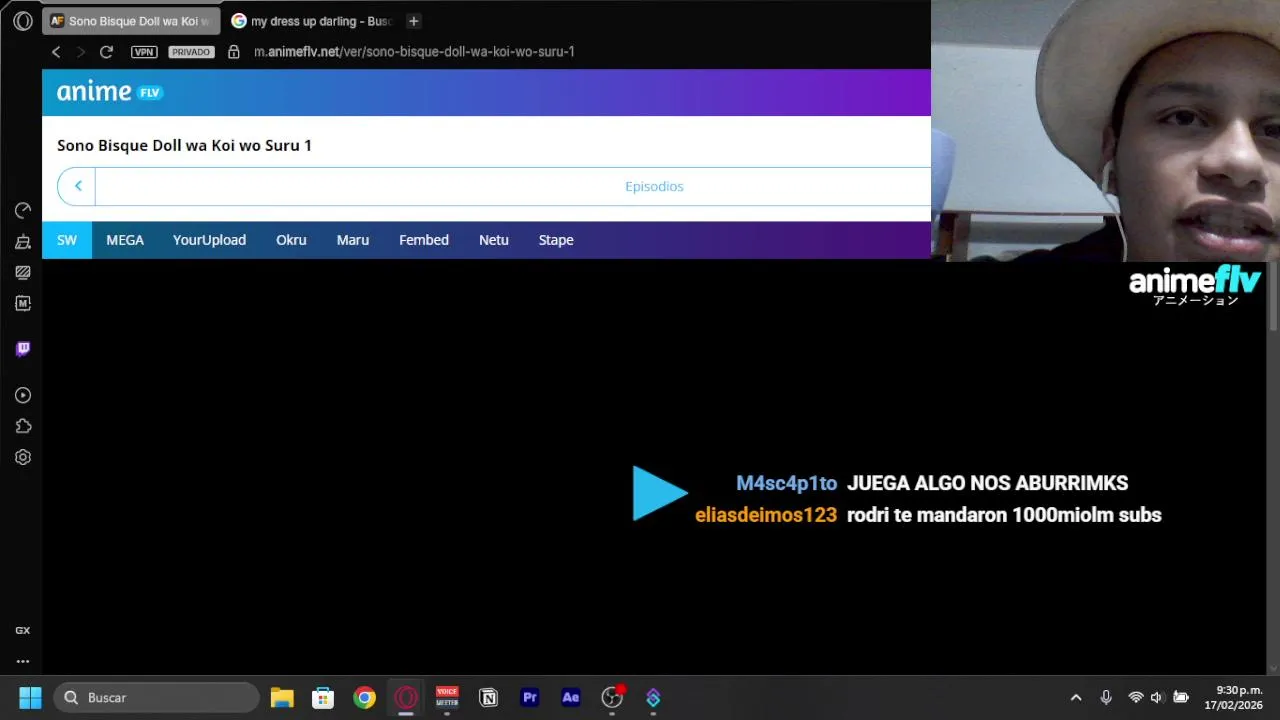Select the Maru video server tab
The width and height of the screenshot is (1280, 720).
click(353, 240)
